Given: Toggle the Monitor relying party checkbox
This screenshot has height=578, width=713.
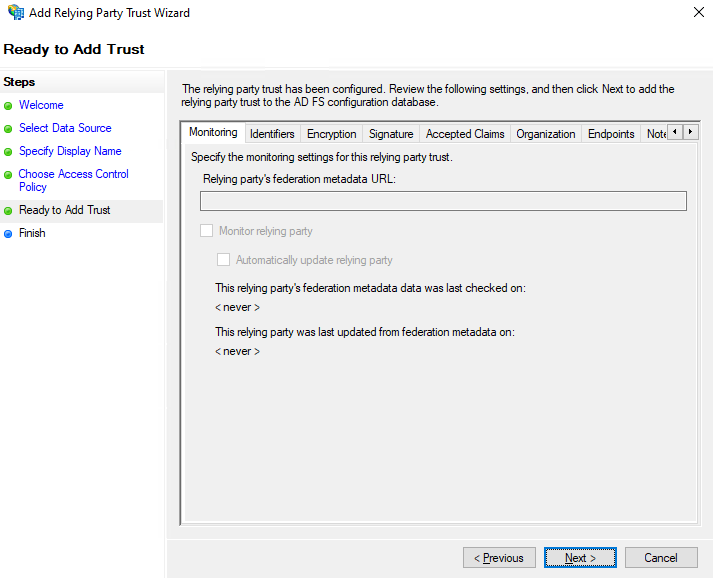Looking at the screenshot, I should (207, 231).
